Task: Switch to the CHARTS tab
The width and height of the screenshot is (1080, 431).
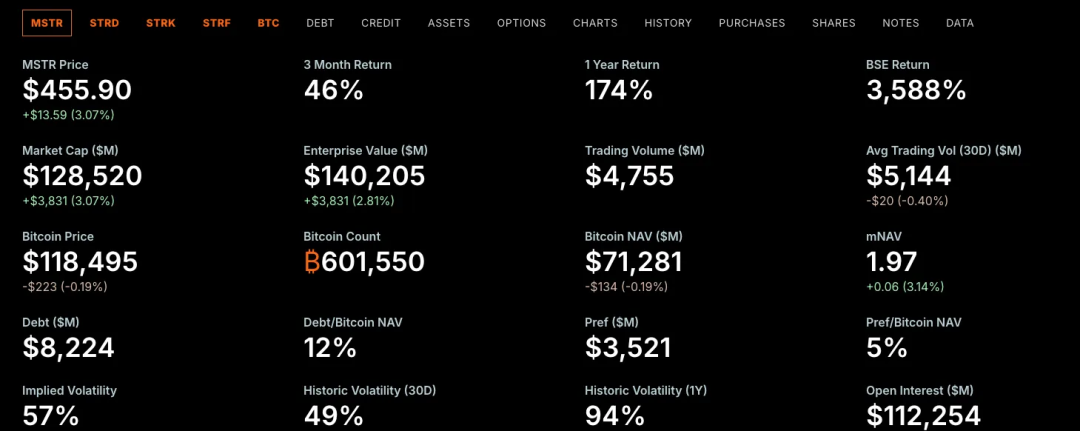Action: pyautogui.click(x=595, y=23)
